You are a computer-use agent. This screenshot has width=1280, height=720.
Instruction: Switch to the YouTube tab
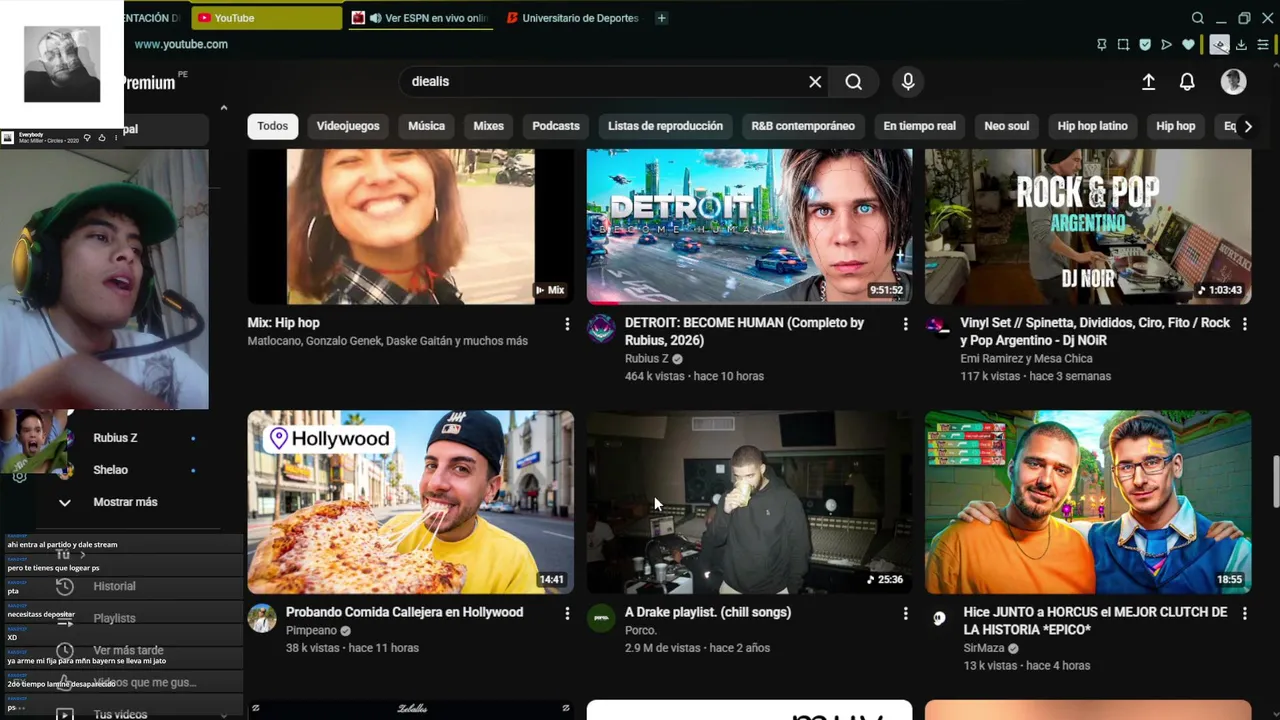266,18
